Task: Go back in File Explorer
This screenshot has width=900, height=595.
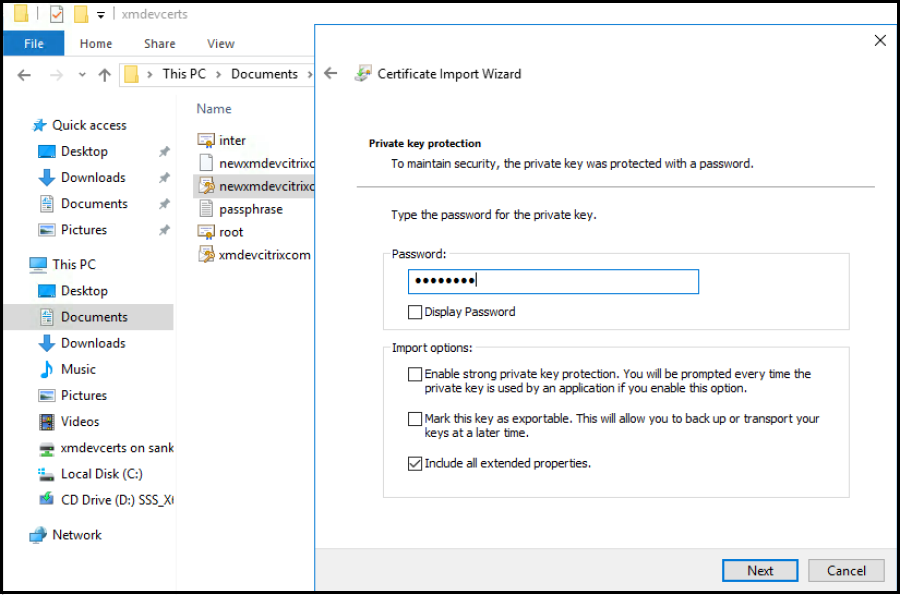Action: click(x=24, y=75)
